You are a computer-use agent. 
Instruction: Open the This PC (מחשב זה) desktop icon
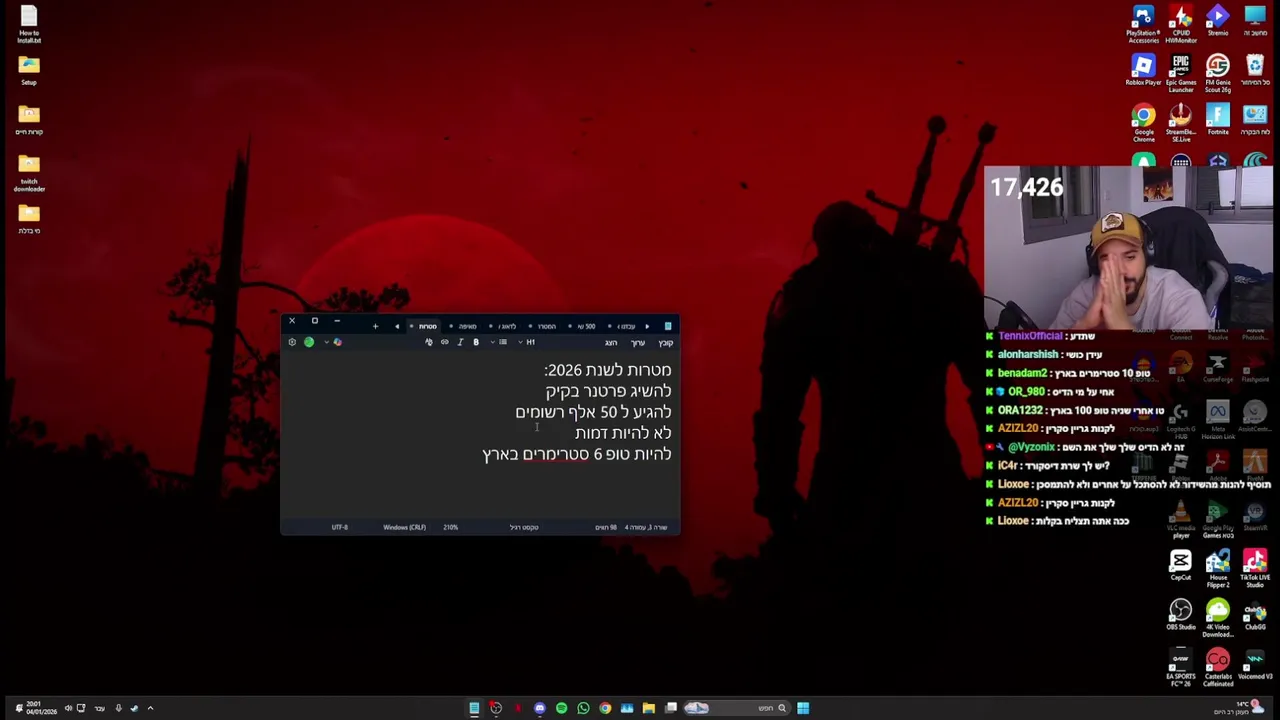1255,20
